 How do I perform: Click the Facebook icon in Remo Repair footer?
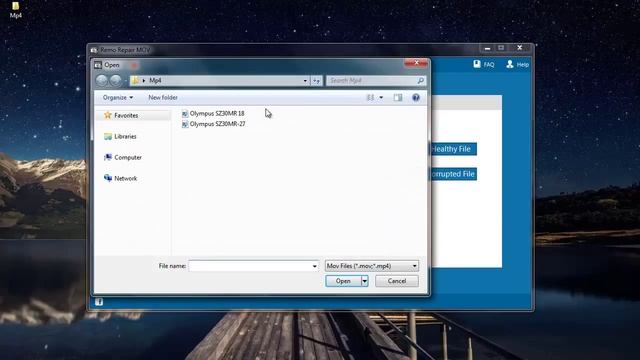coord(99,302)
